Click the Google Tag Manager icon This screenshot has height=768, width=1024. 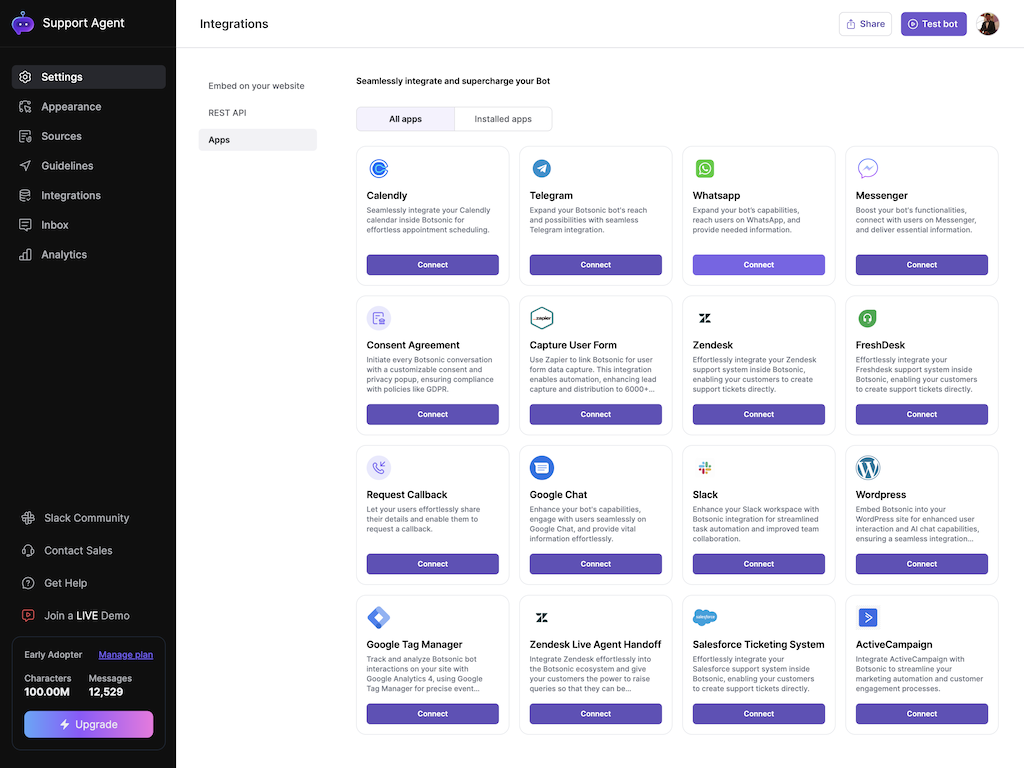pyautogui.click(x=379, y=617)
